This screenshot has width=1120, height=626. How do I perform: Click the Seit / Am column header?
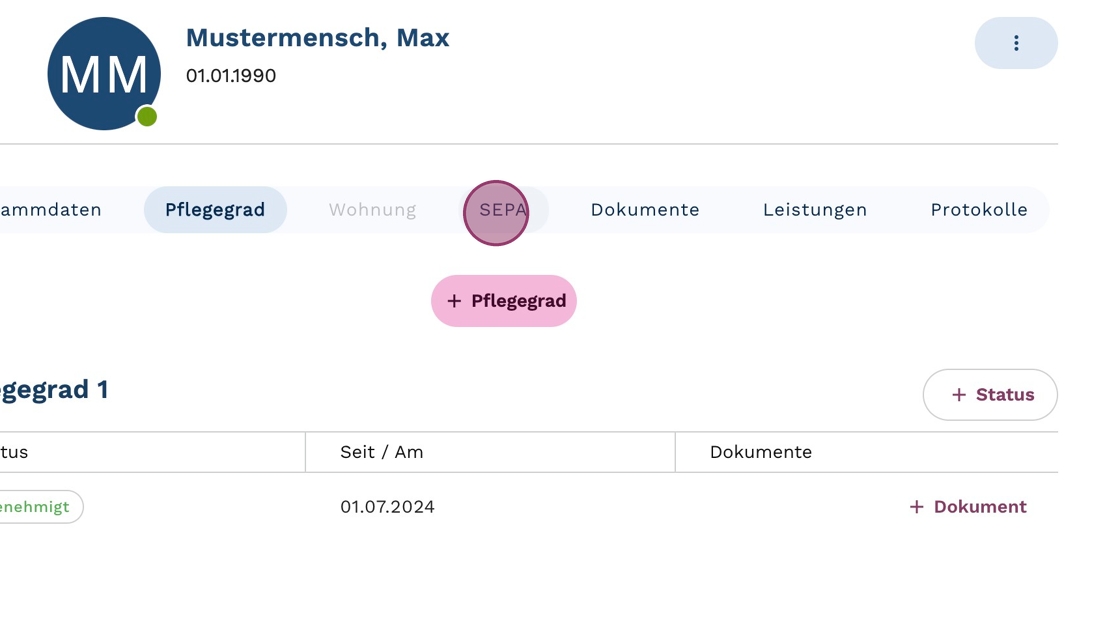point(382,452)
